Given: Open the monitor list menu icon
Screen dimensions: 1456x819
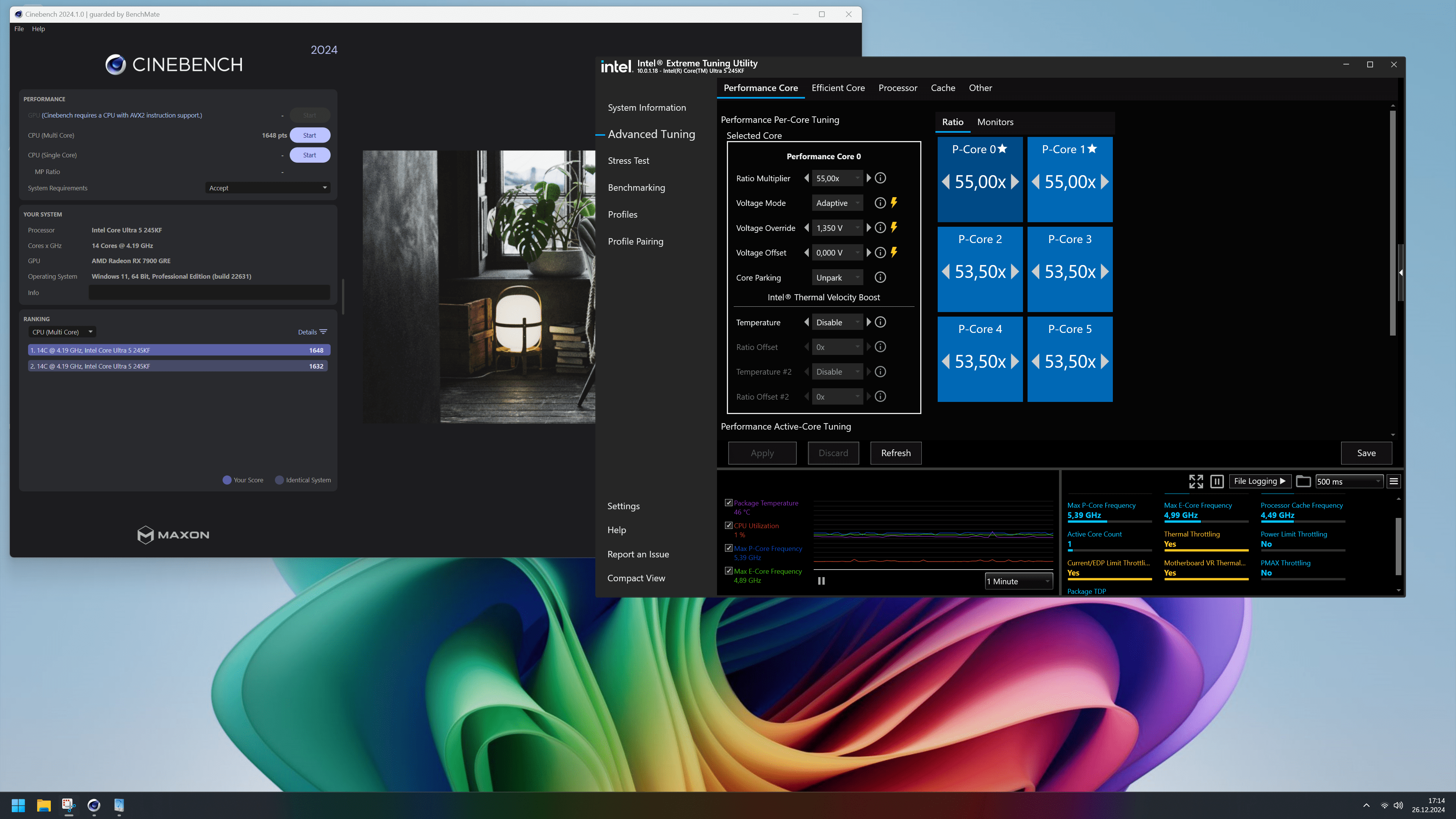Looking at the screenshot, I should pos(1393,481).
